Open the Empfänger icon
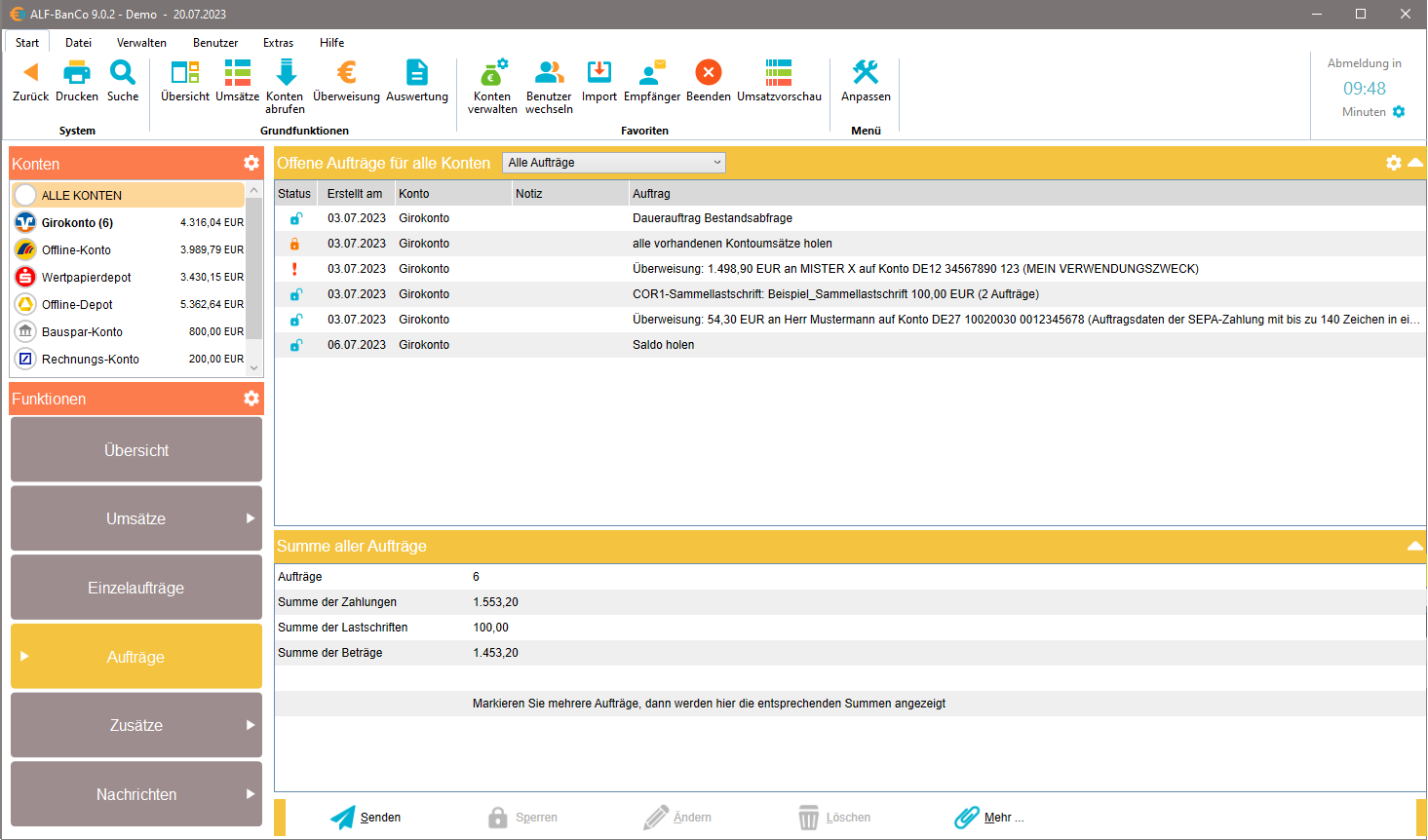The width and height of the screenshot is (1428, 840). click(x=652, y=72)
